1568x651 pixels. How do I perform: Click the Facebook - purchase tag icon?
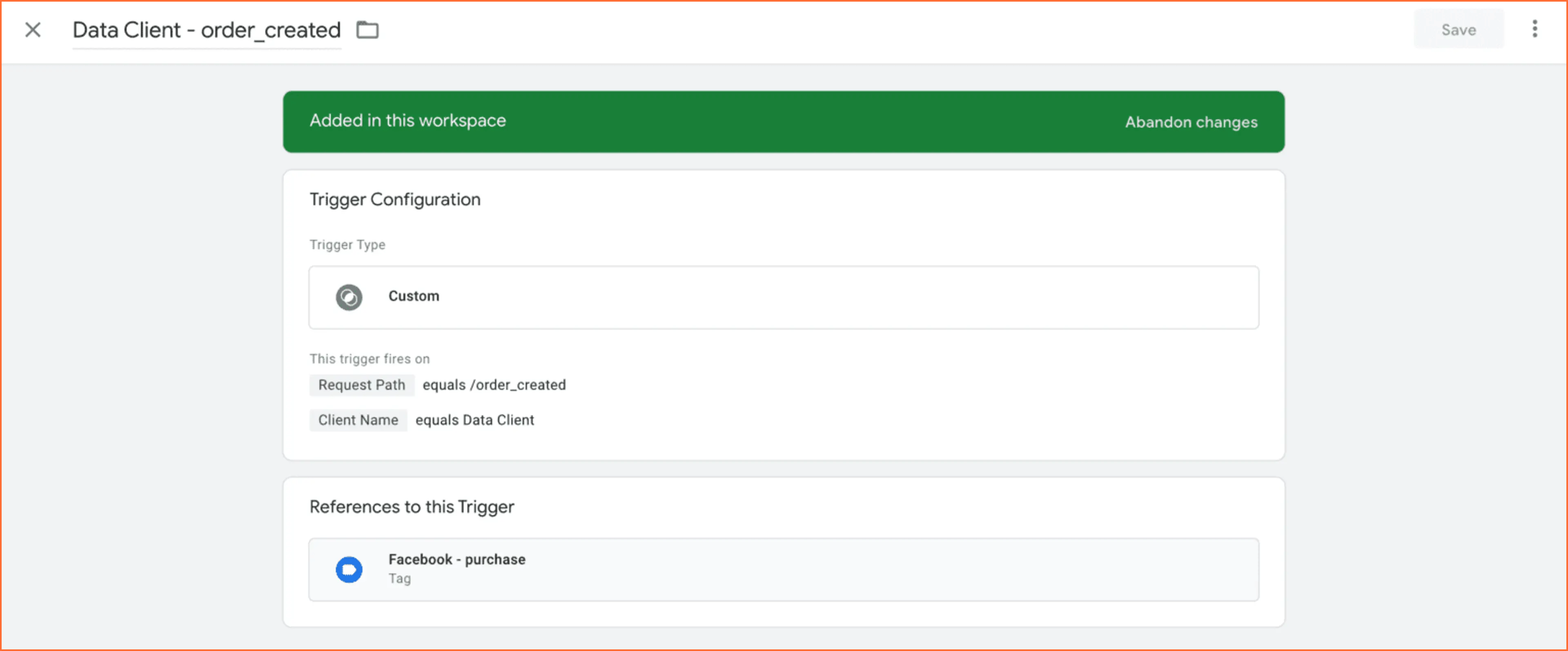pyautogui.click(x=349, y=569)
